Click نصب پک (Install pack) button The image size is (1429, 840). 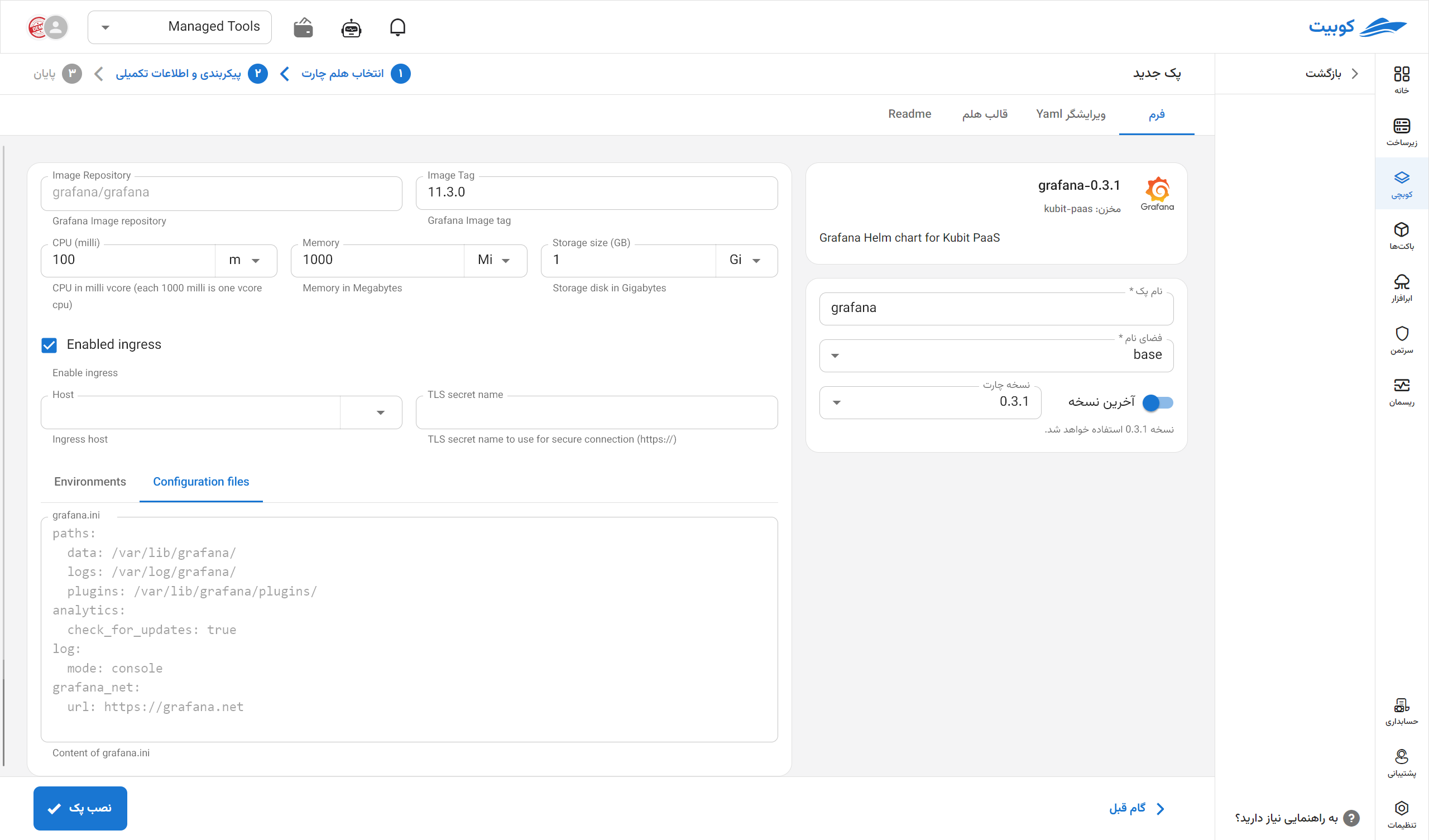point(80,808)
